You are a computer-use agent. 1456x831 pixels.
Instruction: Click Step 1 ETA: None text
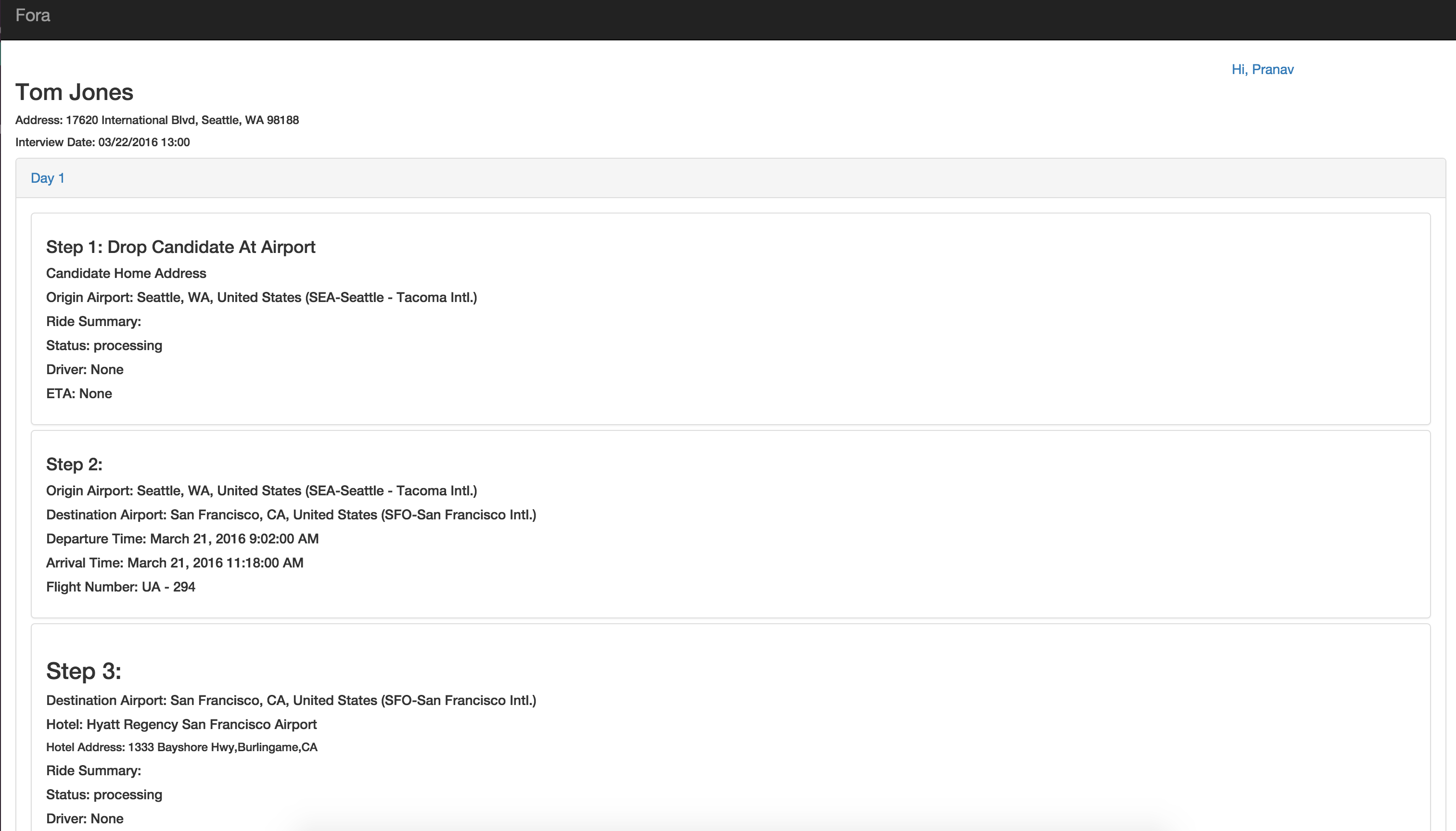79,394
